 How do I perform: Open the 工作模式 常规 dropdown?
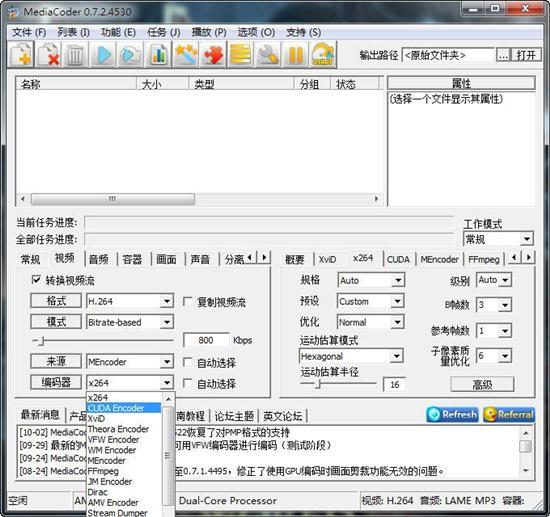(x=526, y=239)
